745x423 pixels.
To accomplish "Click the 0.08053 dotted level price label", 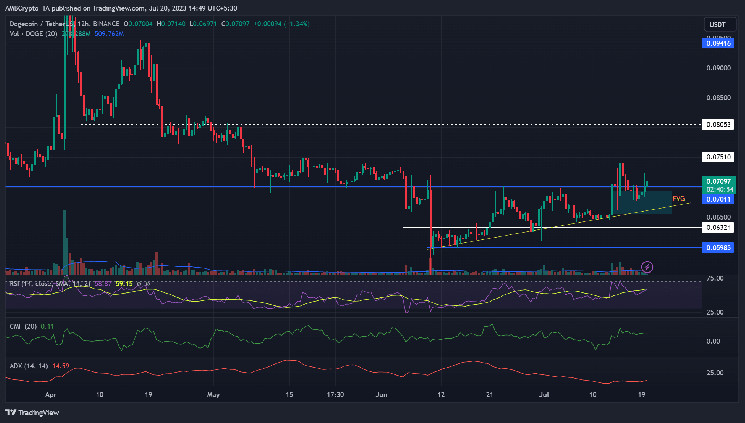I will 716,124.
